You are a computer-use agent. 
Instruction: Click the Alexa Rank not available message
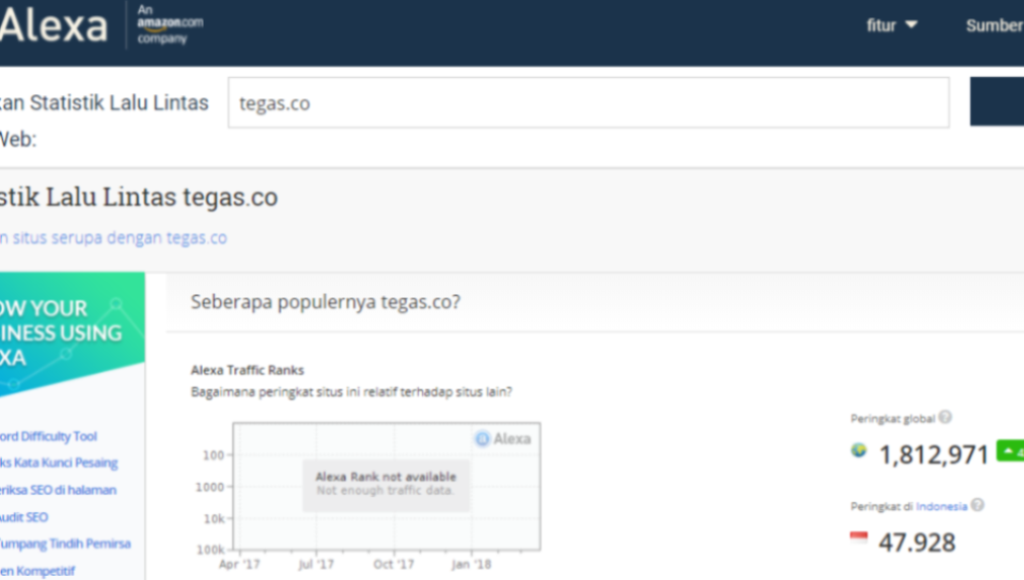click(385, 483)
